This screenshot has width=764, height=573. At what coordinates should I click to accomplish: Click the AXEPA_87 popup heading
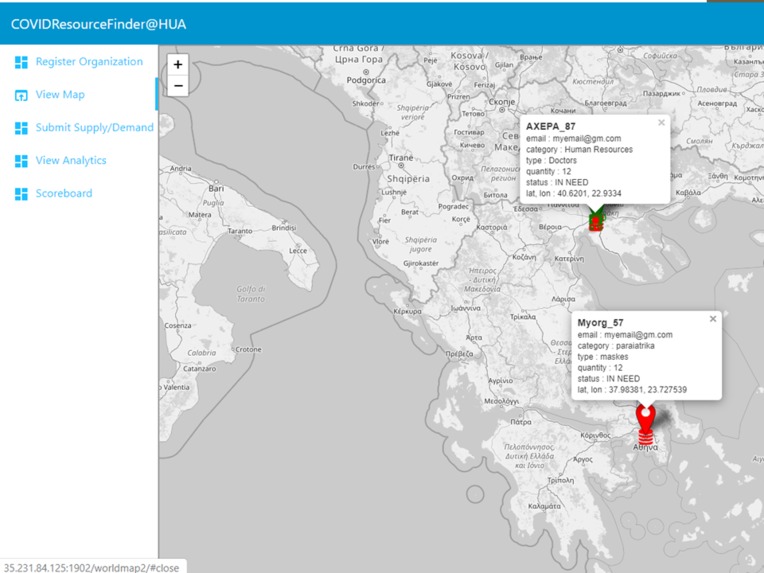click(x=551, y=126)
